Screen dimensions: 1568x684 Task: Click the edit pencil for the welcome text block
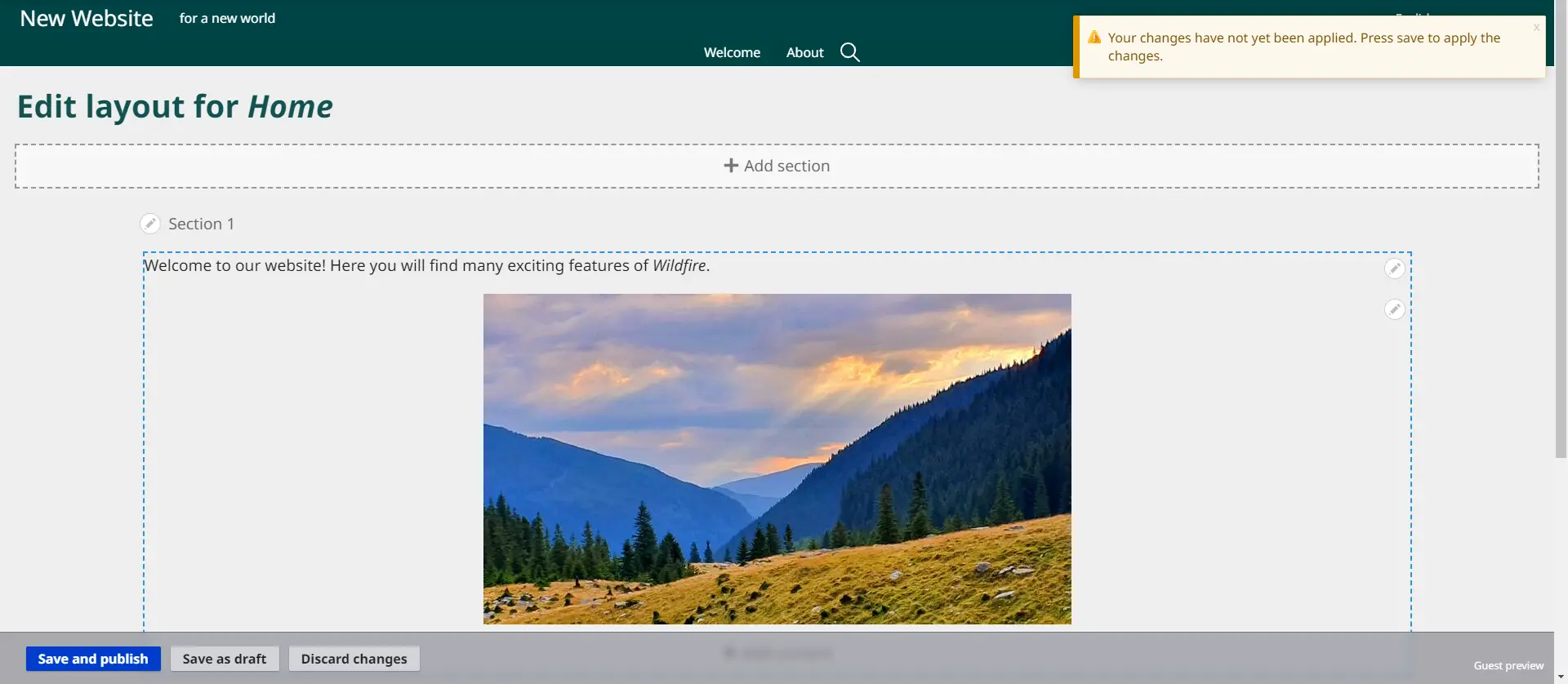(x=1394, y=269)
